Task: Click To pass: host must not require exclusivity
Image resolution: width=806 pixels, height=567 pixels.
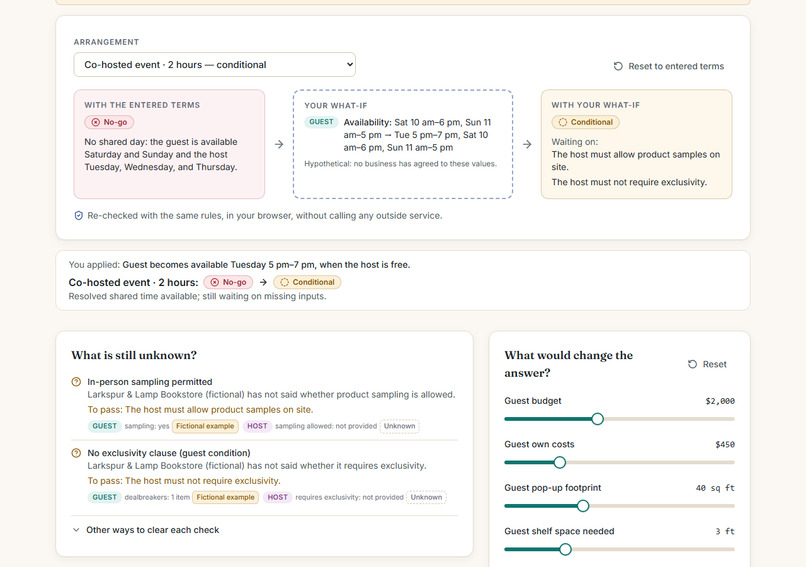Action: pos(184,481)
